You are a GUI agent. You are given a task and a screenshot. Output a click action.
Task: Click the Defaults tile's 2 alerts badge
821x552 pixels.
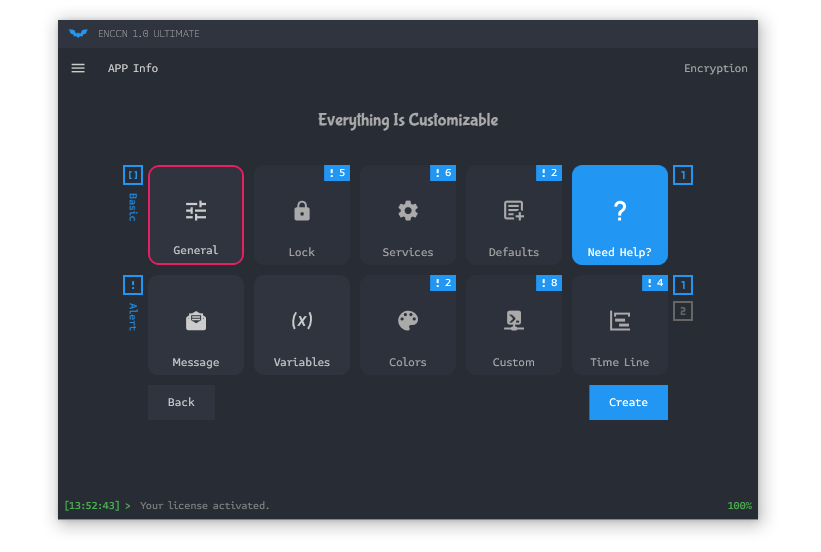pyautogui.click(x=549, y=173)
